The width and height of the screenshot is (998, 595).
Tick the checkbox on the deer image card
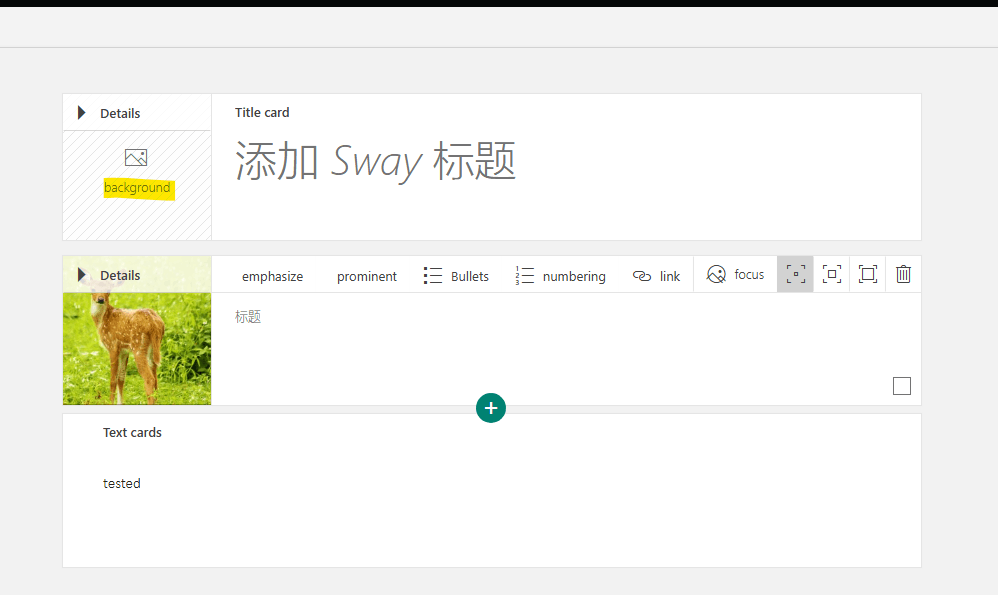click(x=902, y=385)
